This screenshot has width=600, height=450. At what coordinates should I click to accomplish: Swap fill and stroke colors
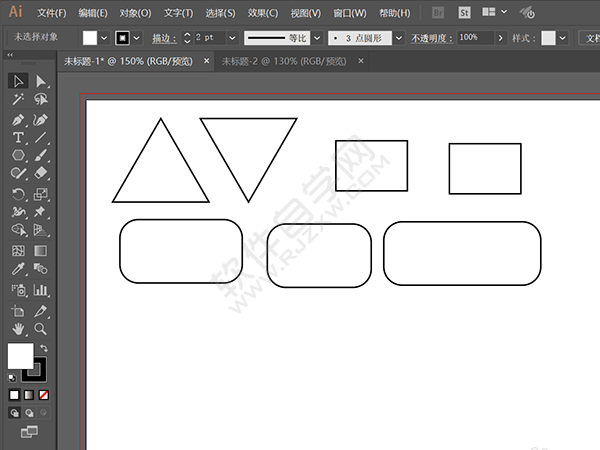(43, 348)
